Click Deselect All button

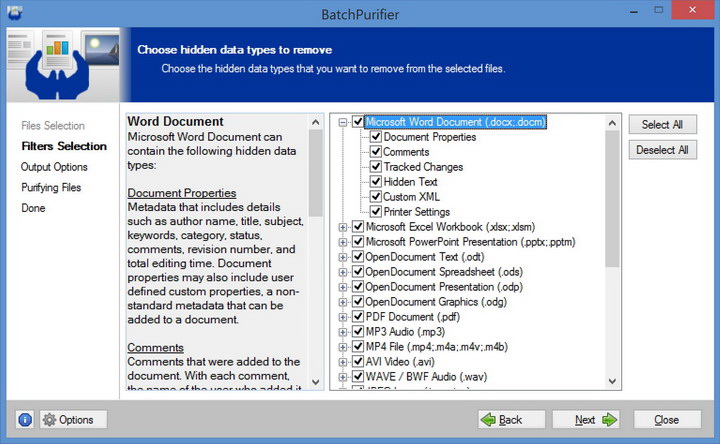662,150
